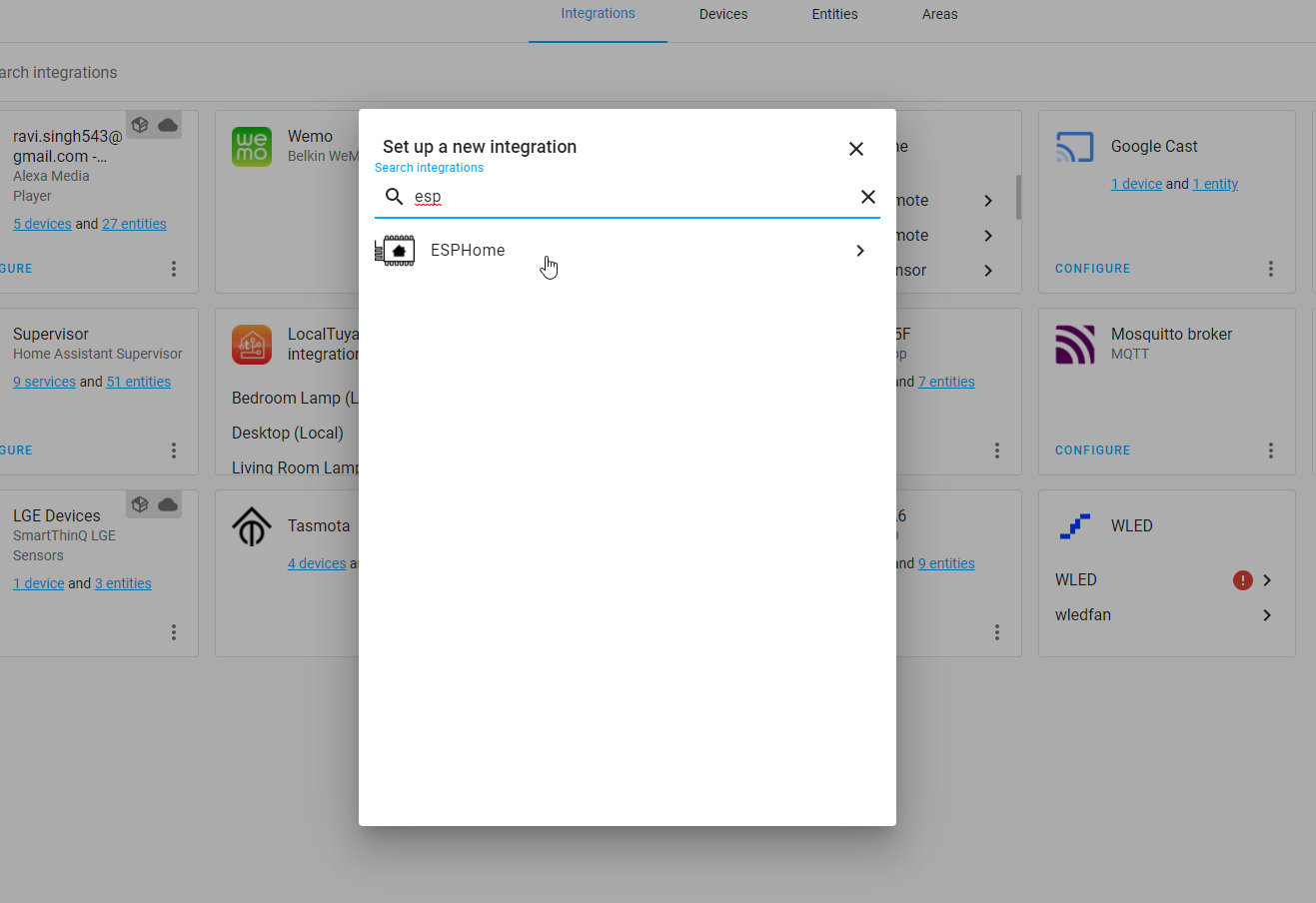The height and width of the screenshot is (903, 1316).
Task: Click the Wemo logo icon
Action: coord(252,147)
